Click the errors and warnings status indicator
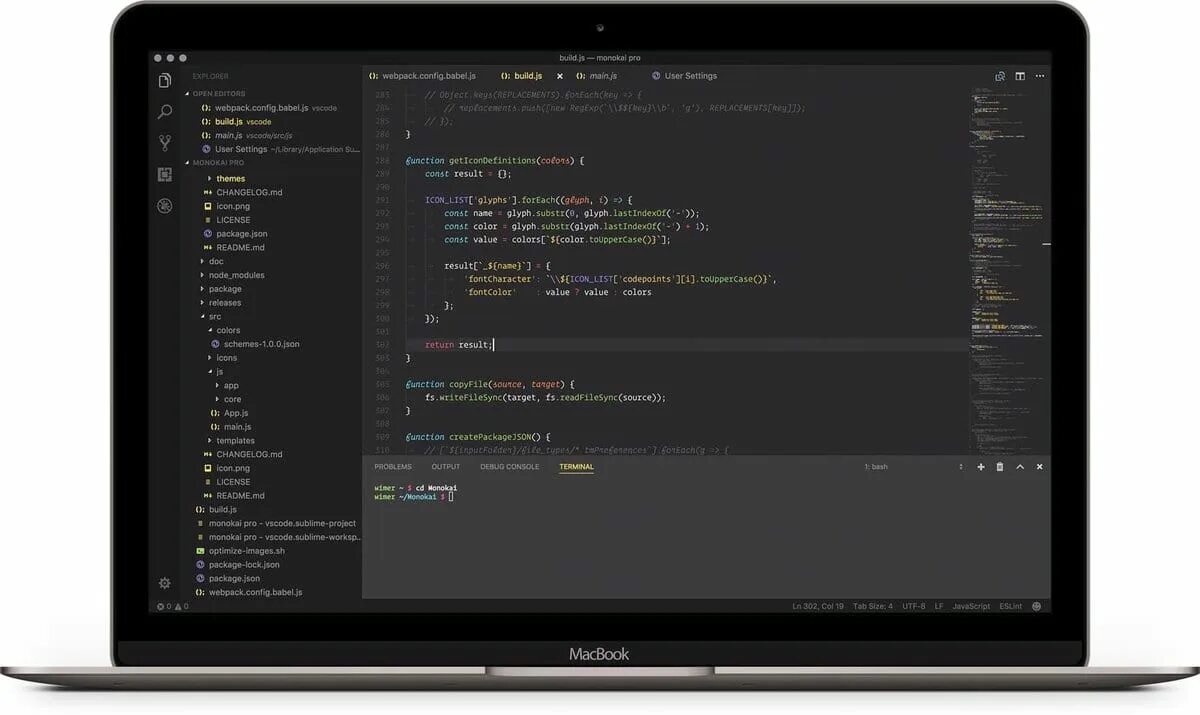1200x715 pixels. (x=172, y=606)
